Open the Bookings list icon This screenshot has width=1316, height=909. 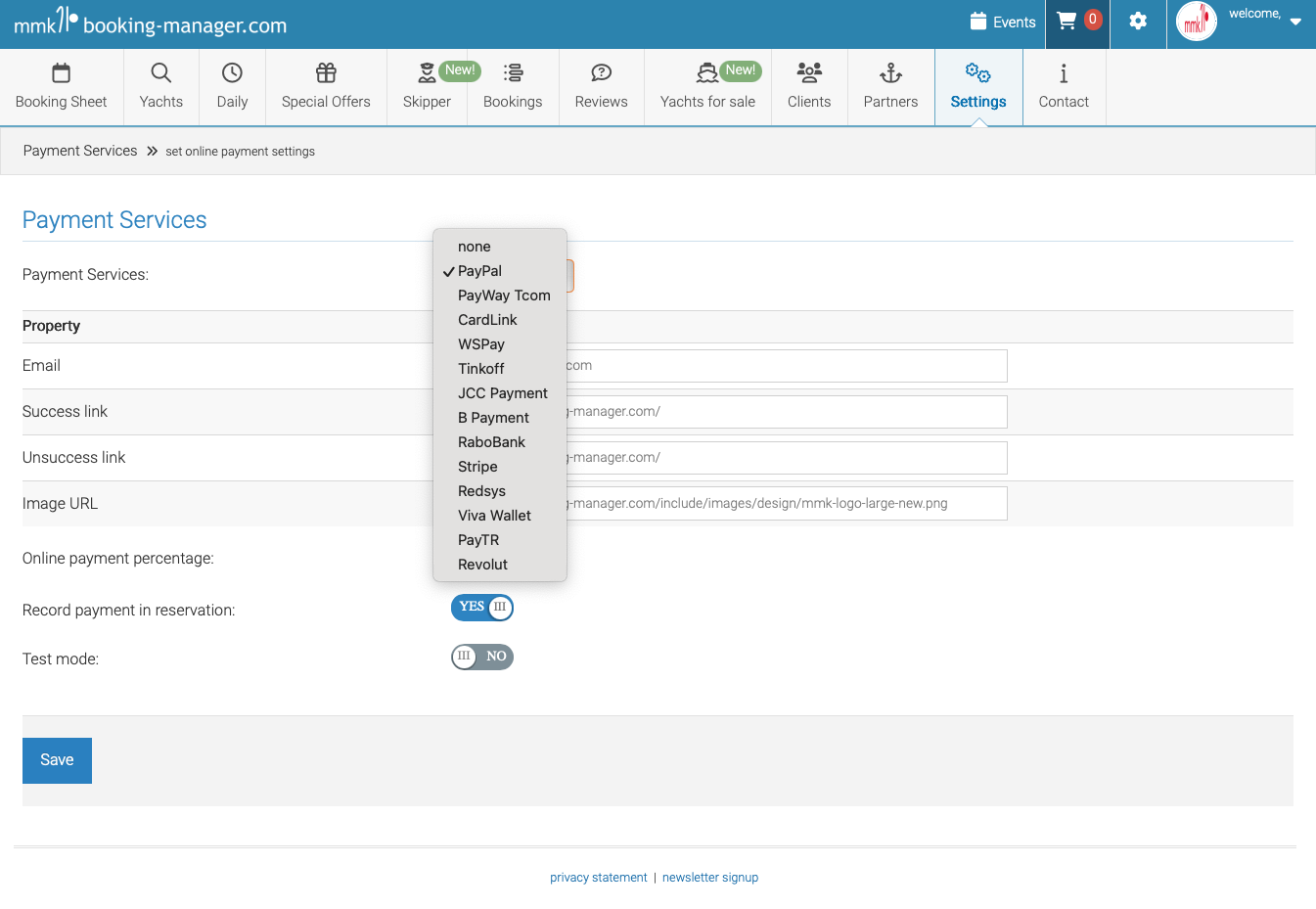(513, 72)
